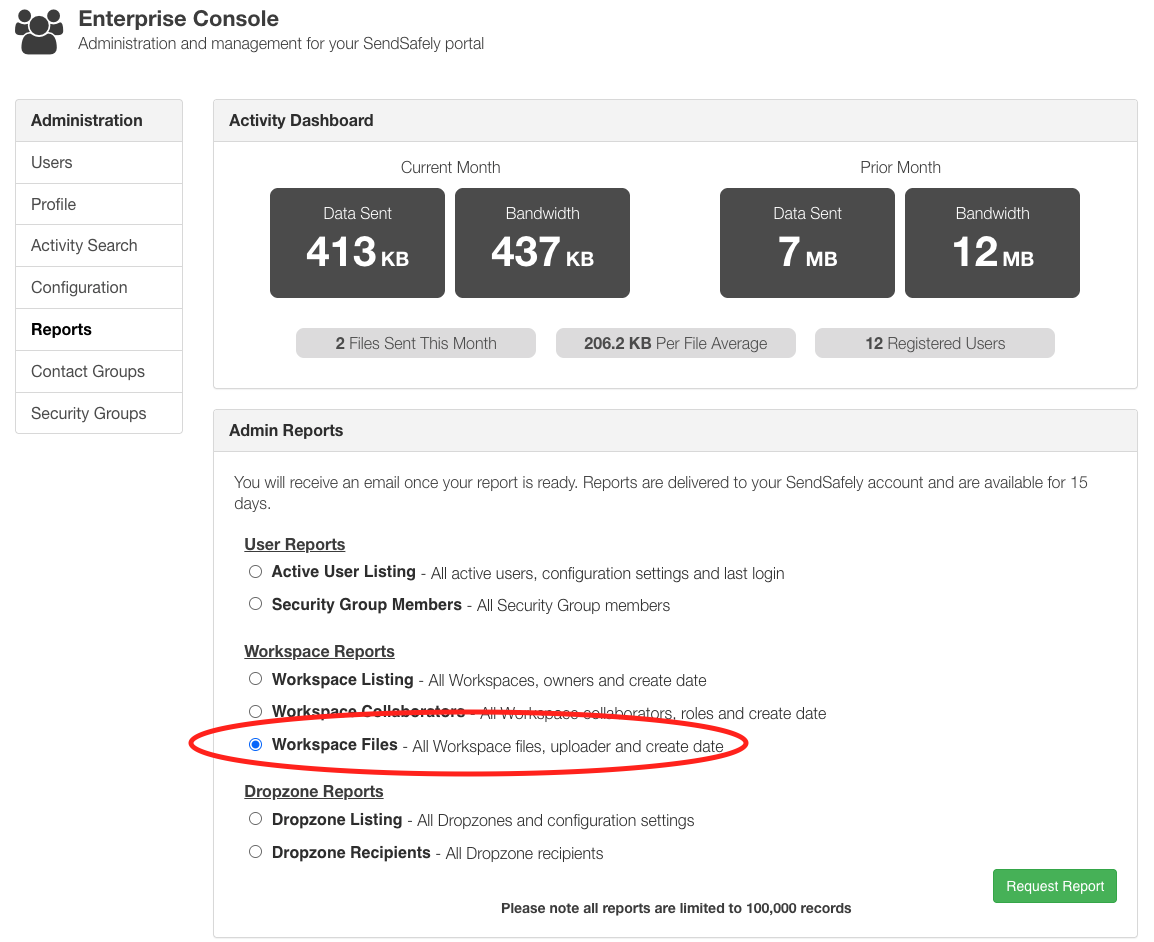Click the 12 Registered Users badge

tap(935, 343)
